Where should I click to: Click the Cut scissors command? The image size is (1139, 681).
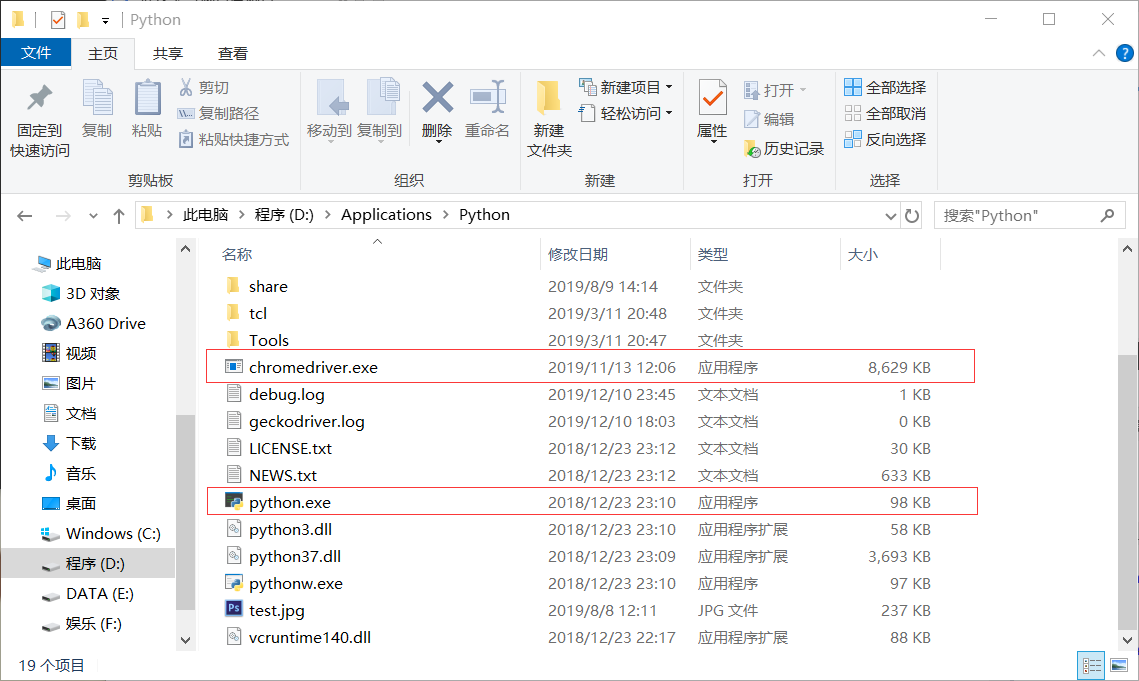pos(204,88)
